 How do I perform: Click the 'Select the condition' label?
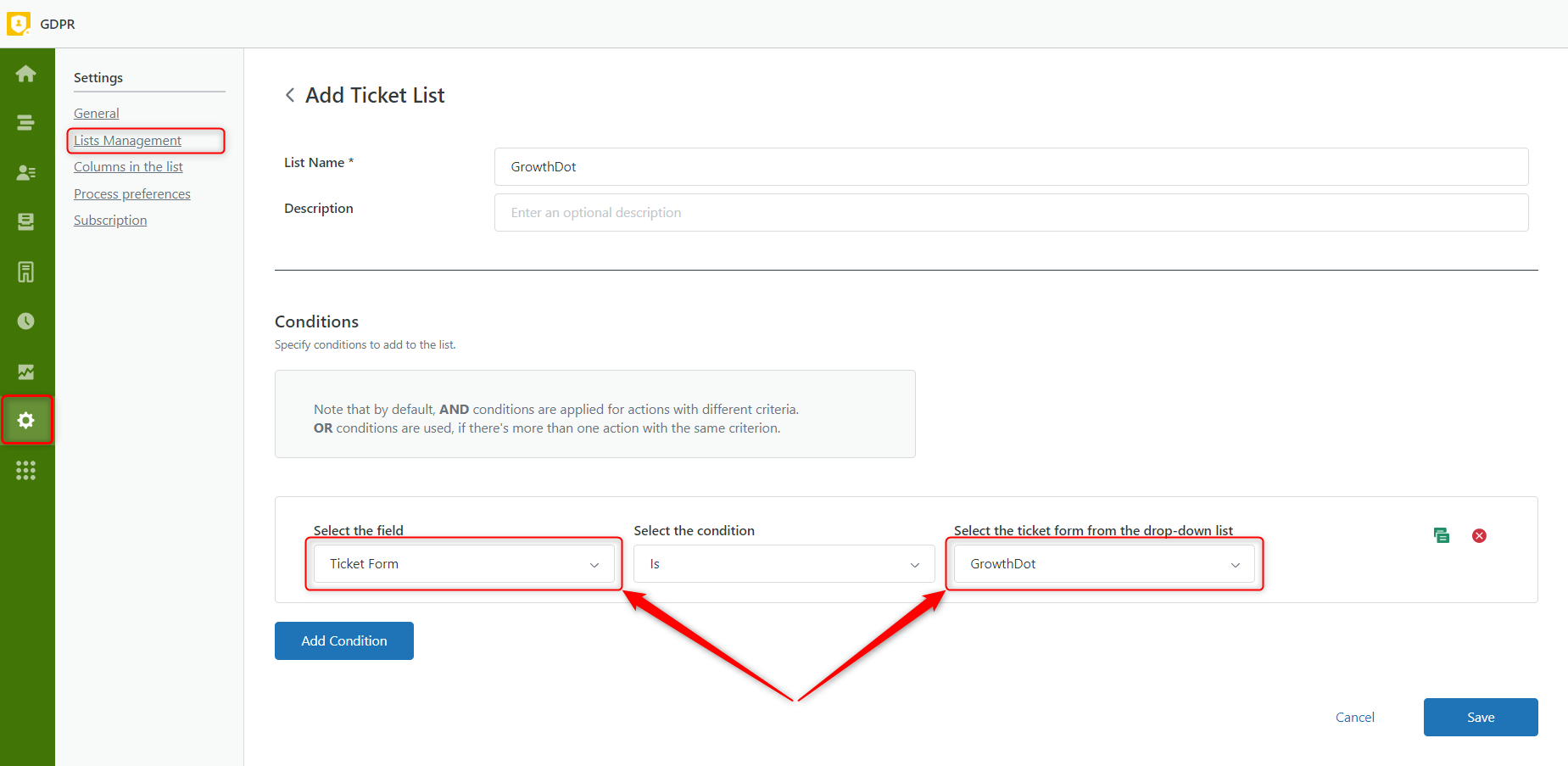[x=695, y=530]
